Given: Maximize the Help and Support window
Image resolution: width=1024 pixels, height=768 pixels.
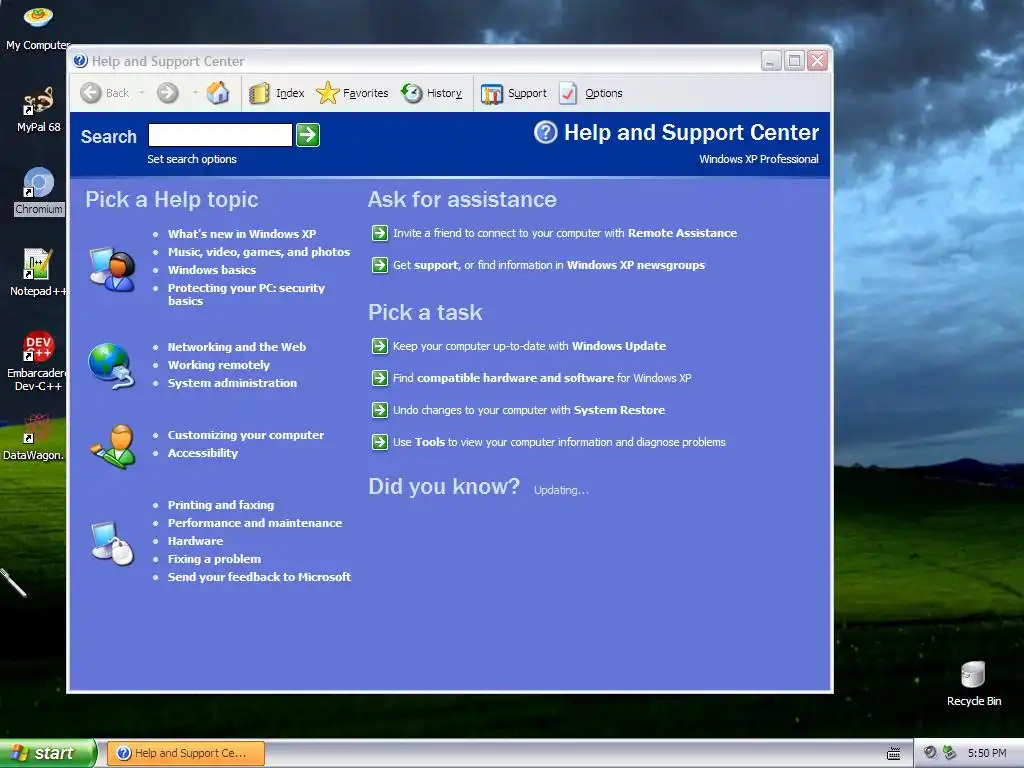Looking at the screenshot, I should click(794, 61).
